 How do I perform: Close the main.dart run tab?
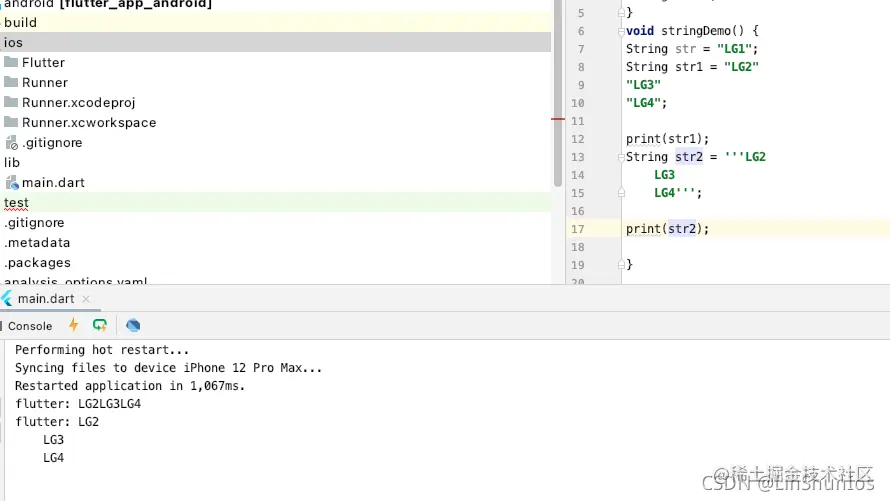click(86, 298)
